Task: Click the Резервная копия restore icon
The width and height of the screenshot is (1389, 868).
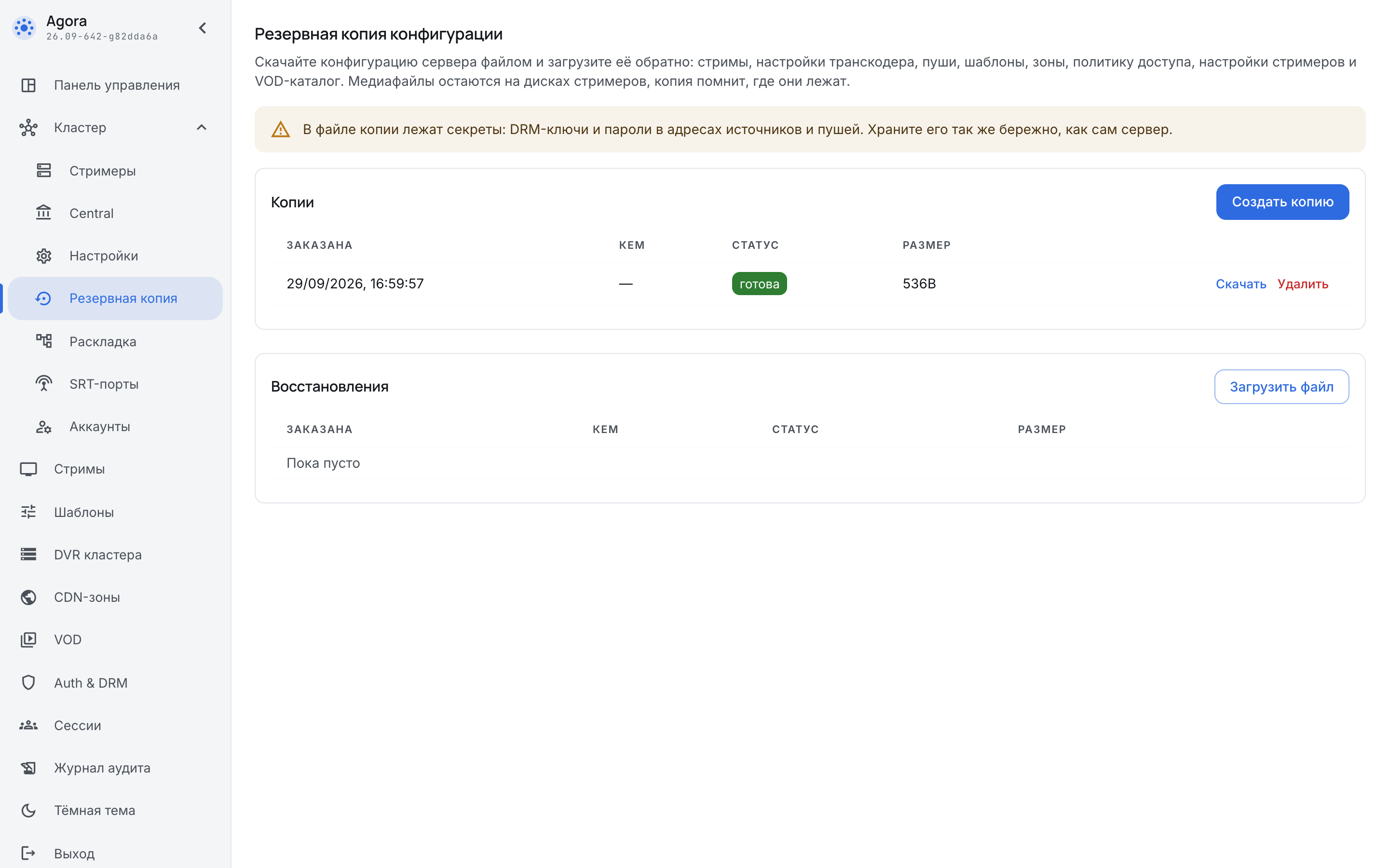Action: [43, 298]
